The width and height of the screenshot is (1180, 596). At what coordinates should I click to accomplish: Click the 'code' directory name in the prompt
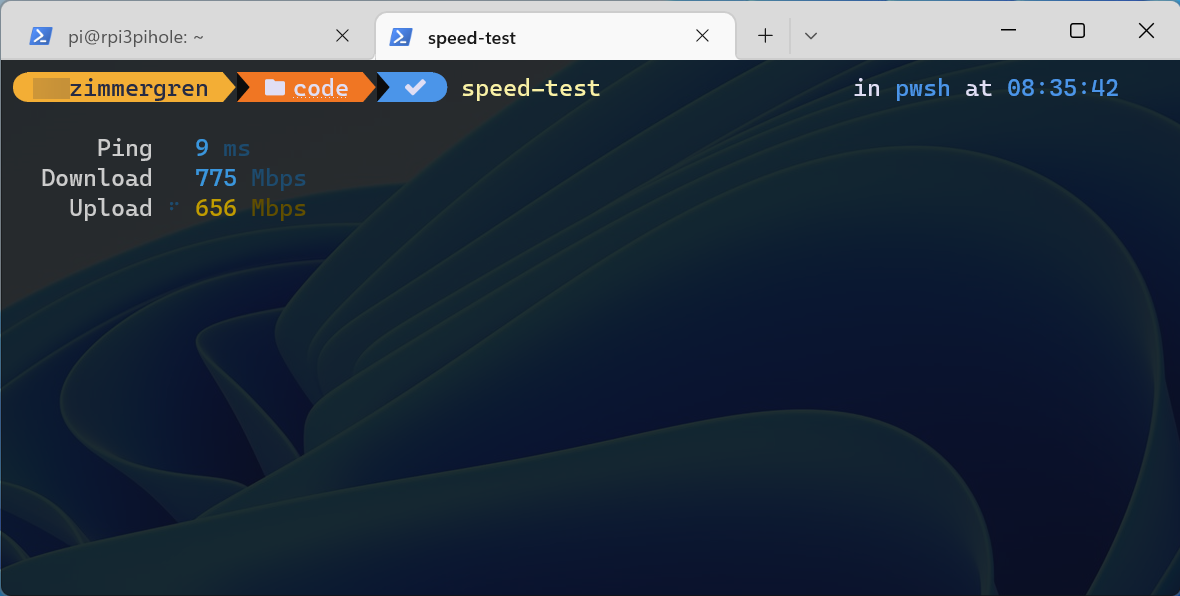[321, 88]
